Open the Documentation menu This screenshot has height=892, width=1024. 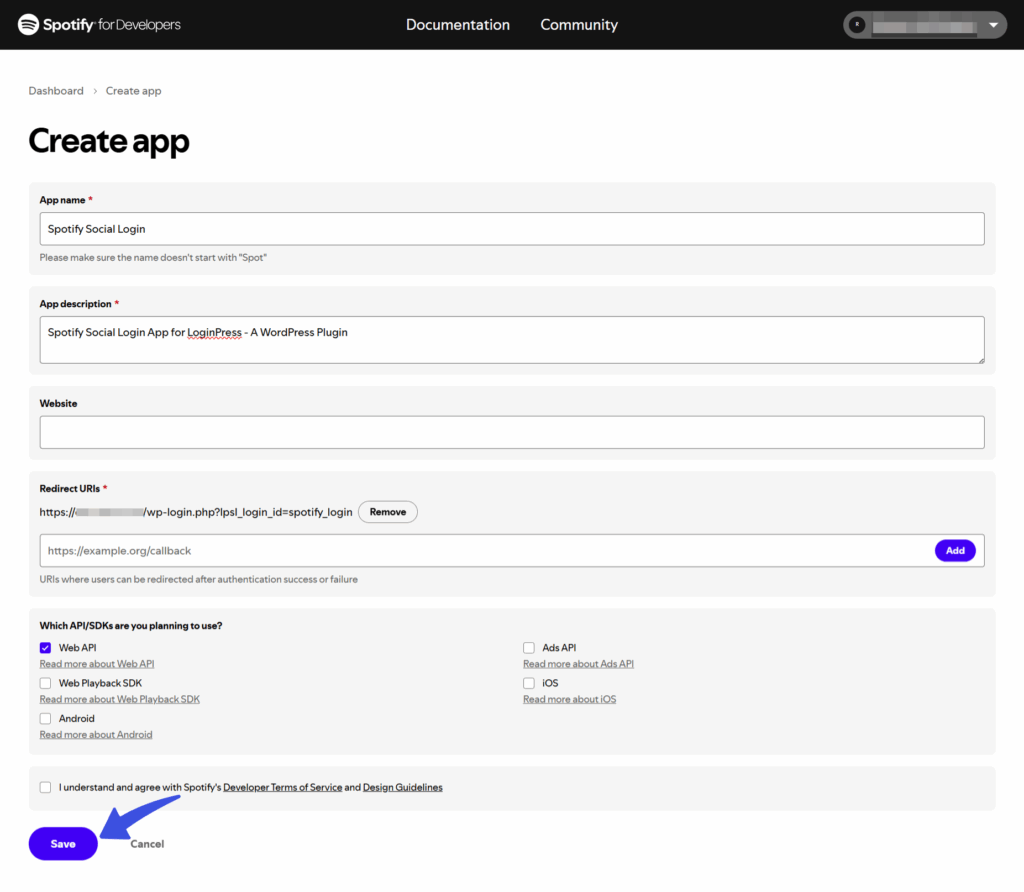[458, 25]
